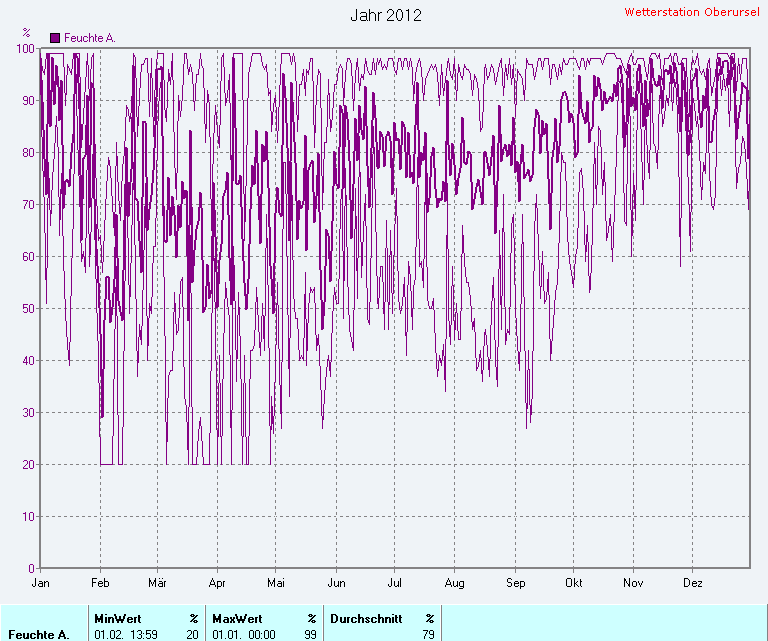768x641 pixels.
Task: Click the 'Jun' x-axis label
Action: [x=336, y=583]
